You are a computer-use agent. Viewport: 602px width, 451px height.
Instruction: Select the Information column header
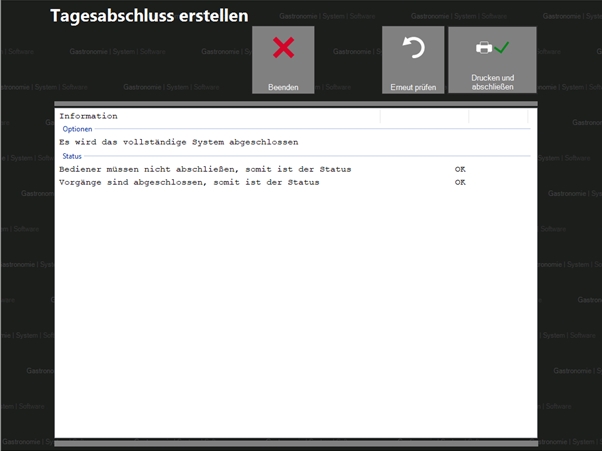click(x=219, y=116)
